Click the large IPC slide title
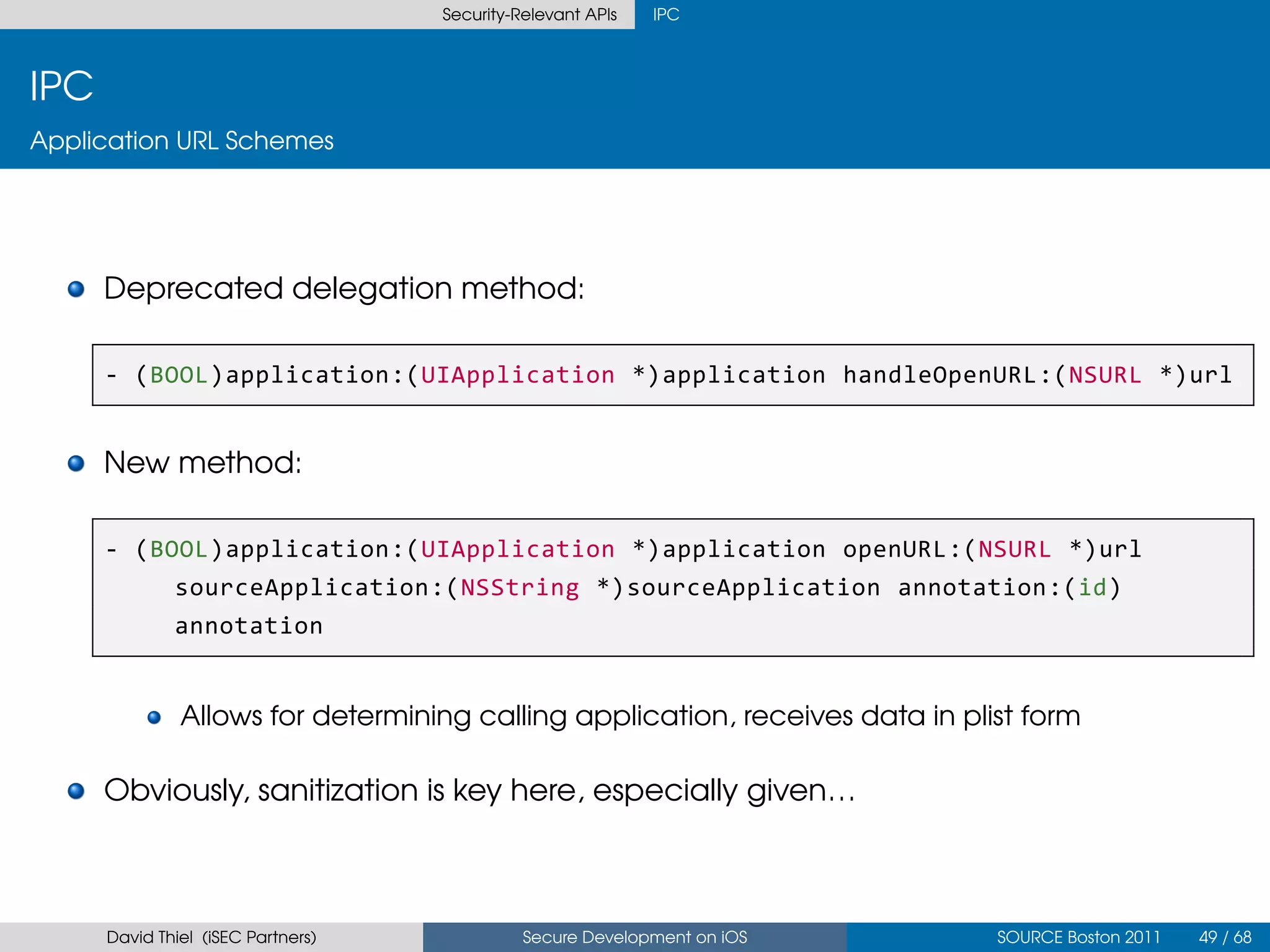The height and width of the screenshot is (952, 1270). pyautogui.click(x=61, y=86)
